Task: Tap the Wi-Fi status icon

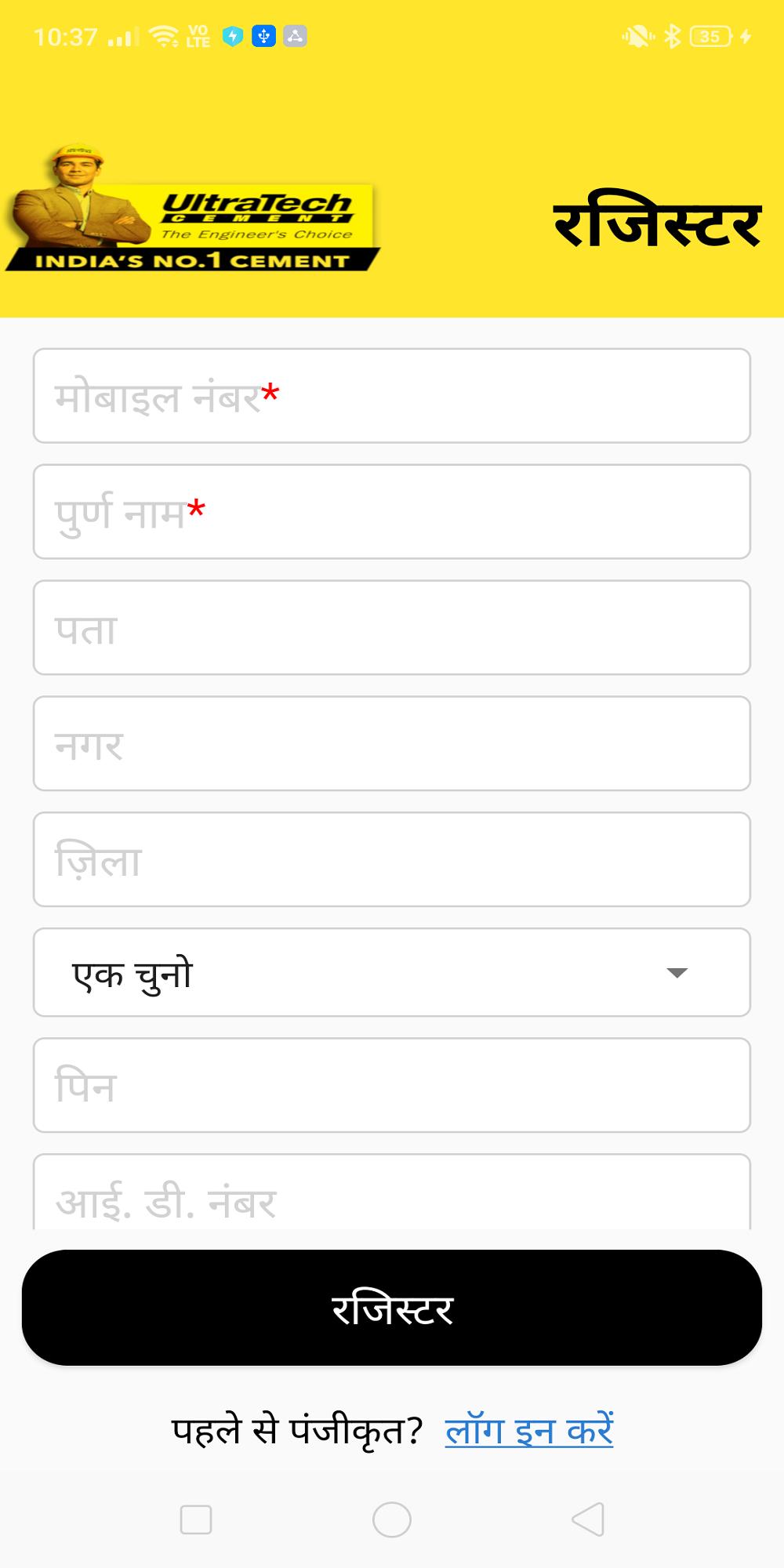Action: click(164, 36)
